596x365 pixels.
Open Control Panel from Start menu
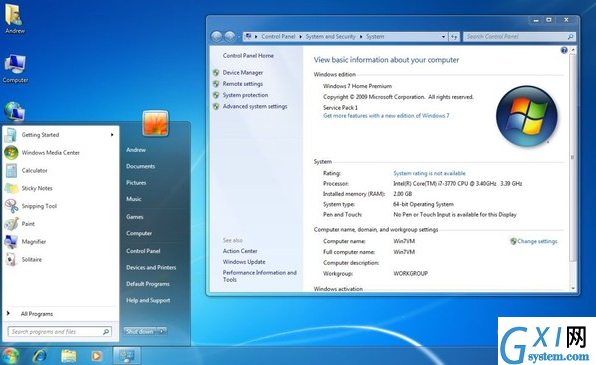143,251
